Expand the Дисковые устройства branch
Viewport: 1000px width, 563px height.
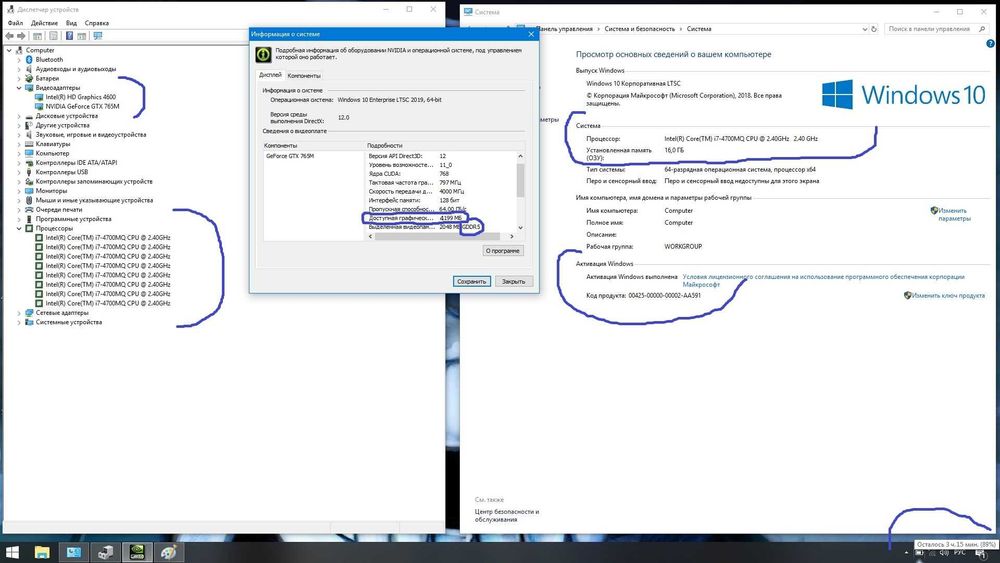(19, 116)
